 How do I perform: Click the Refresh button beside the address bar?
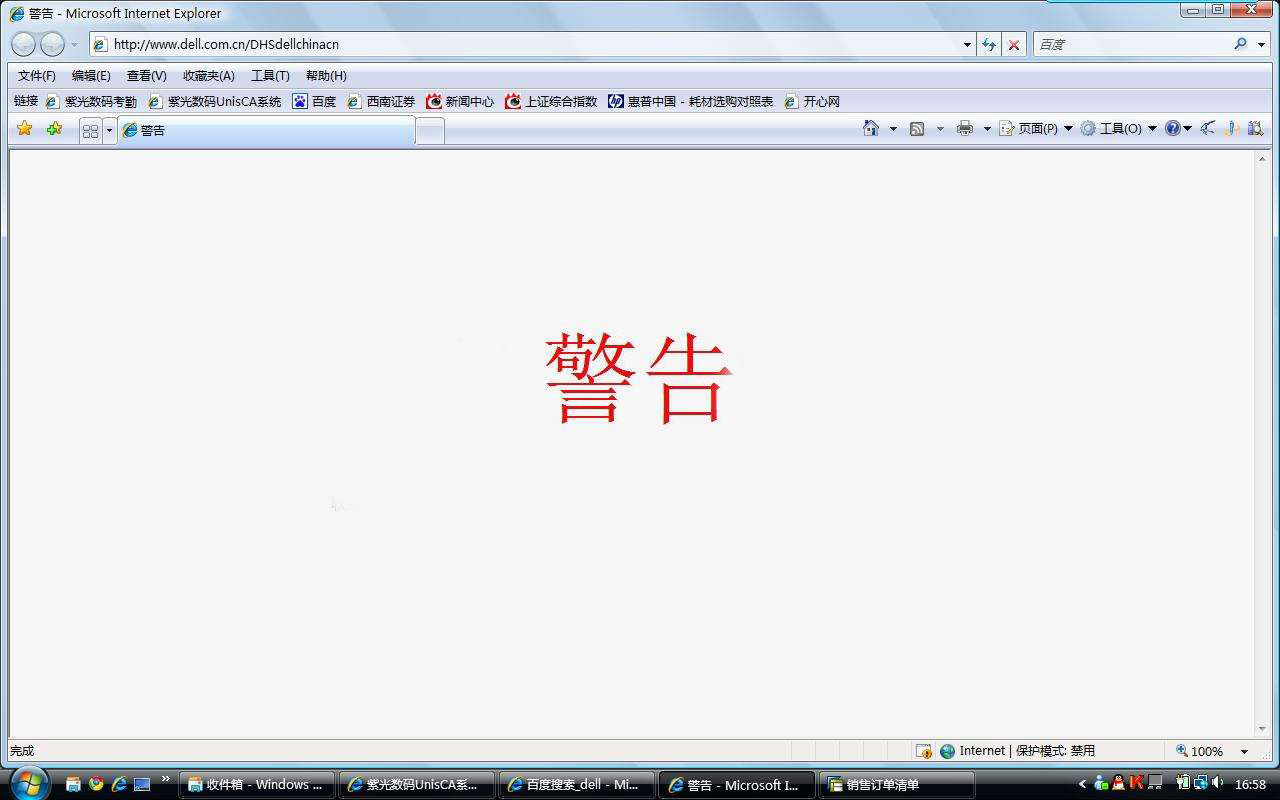[x=988, y=44]
